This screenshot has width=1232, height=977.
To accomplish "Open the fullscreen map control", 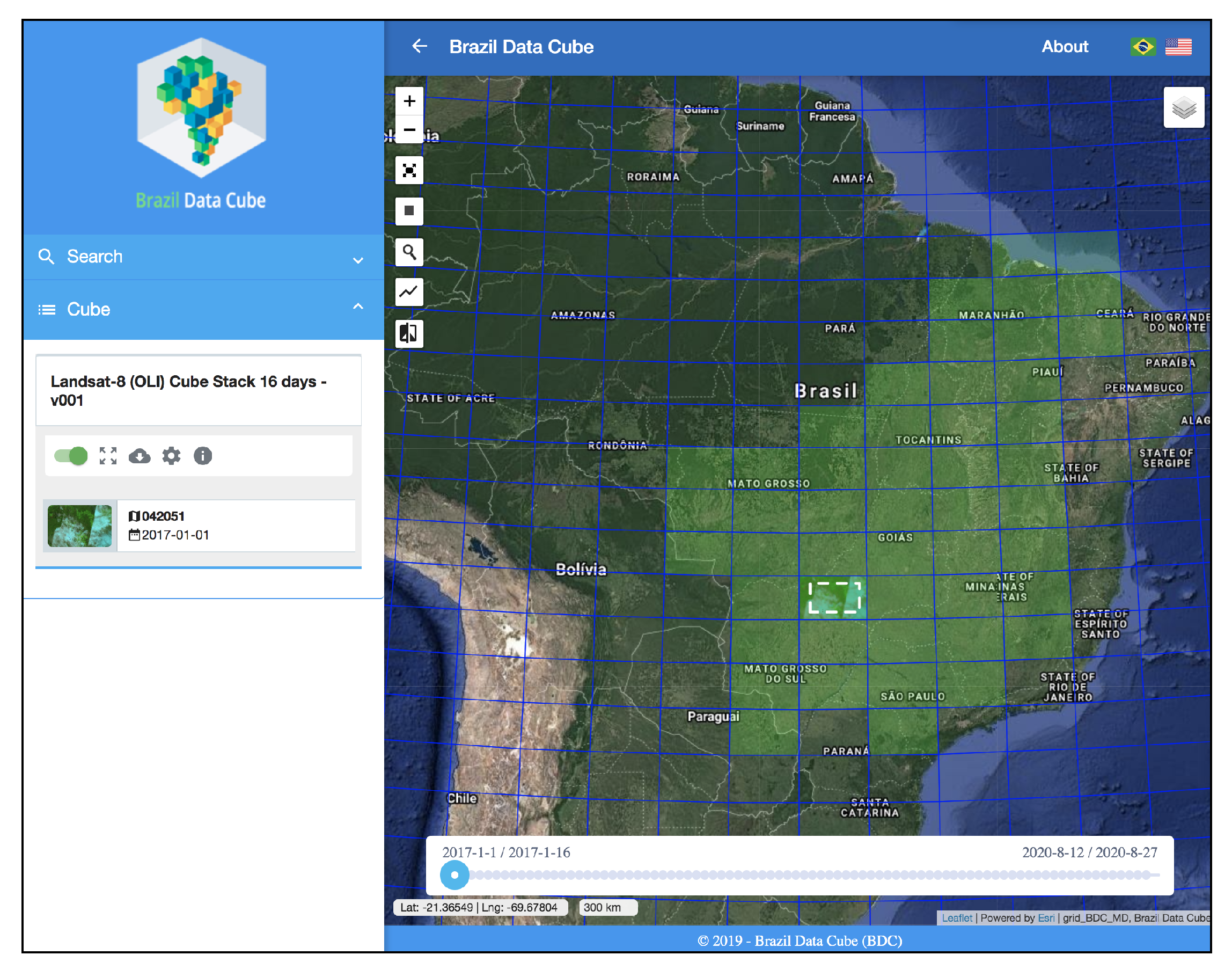I will click(409, 170).
